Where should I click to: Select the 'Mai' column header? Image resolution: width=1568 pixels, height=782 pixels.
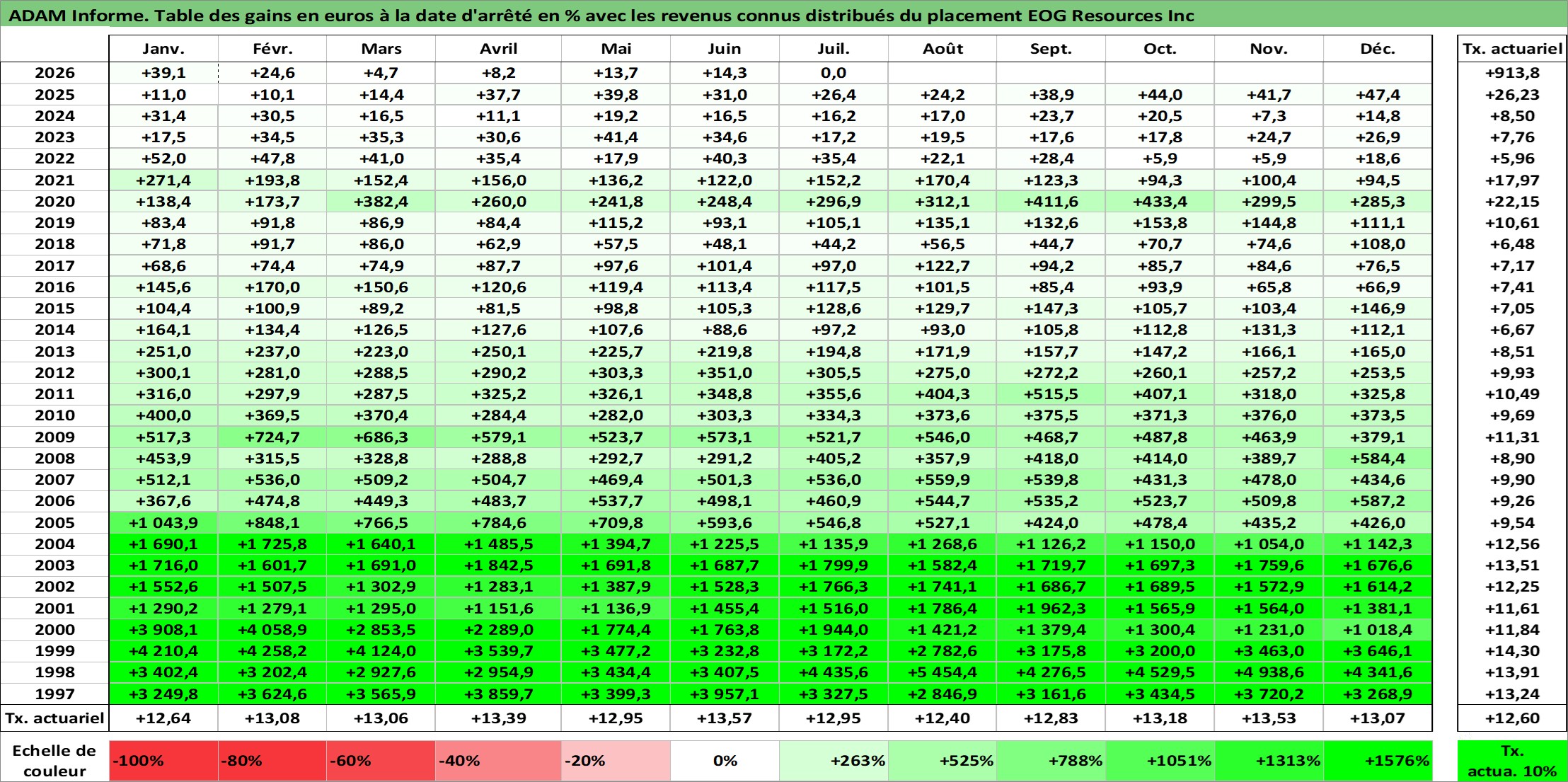pos(616,49)
